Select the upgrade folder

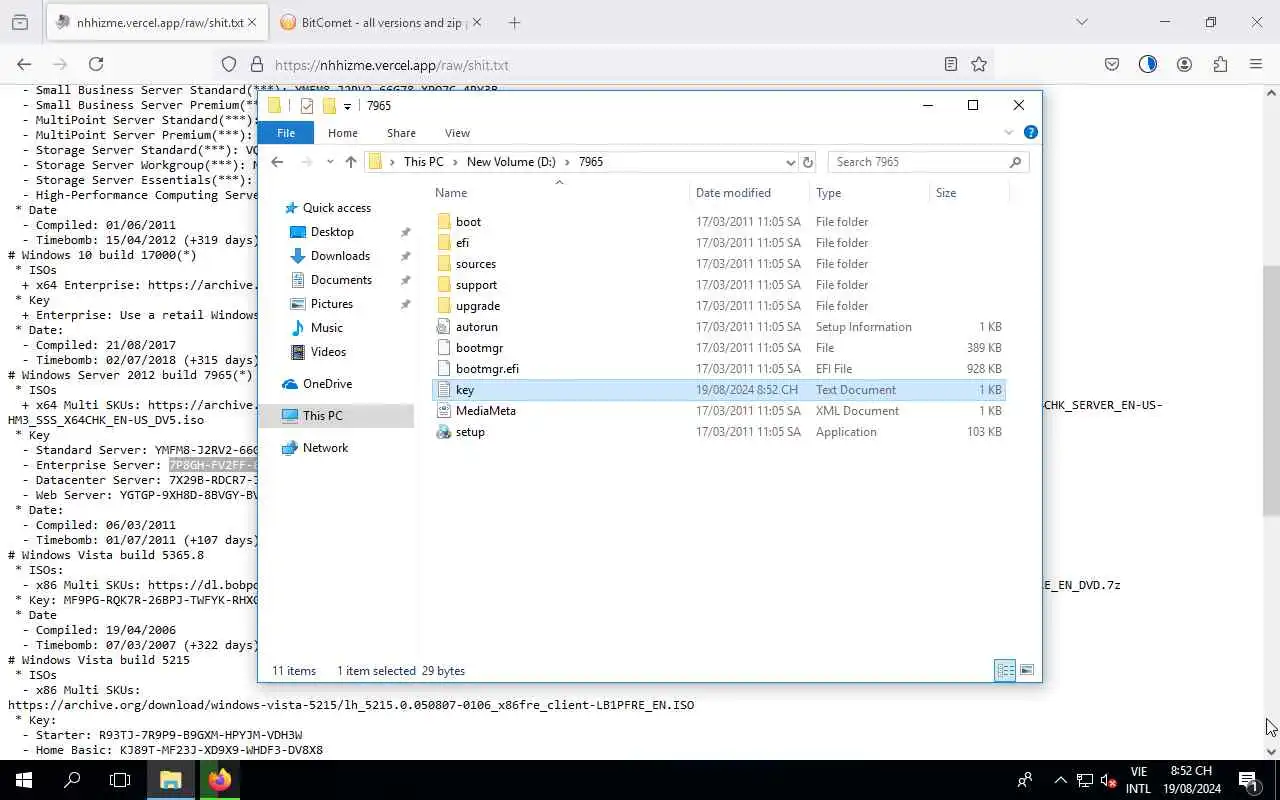(718, 306)
